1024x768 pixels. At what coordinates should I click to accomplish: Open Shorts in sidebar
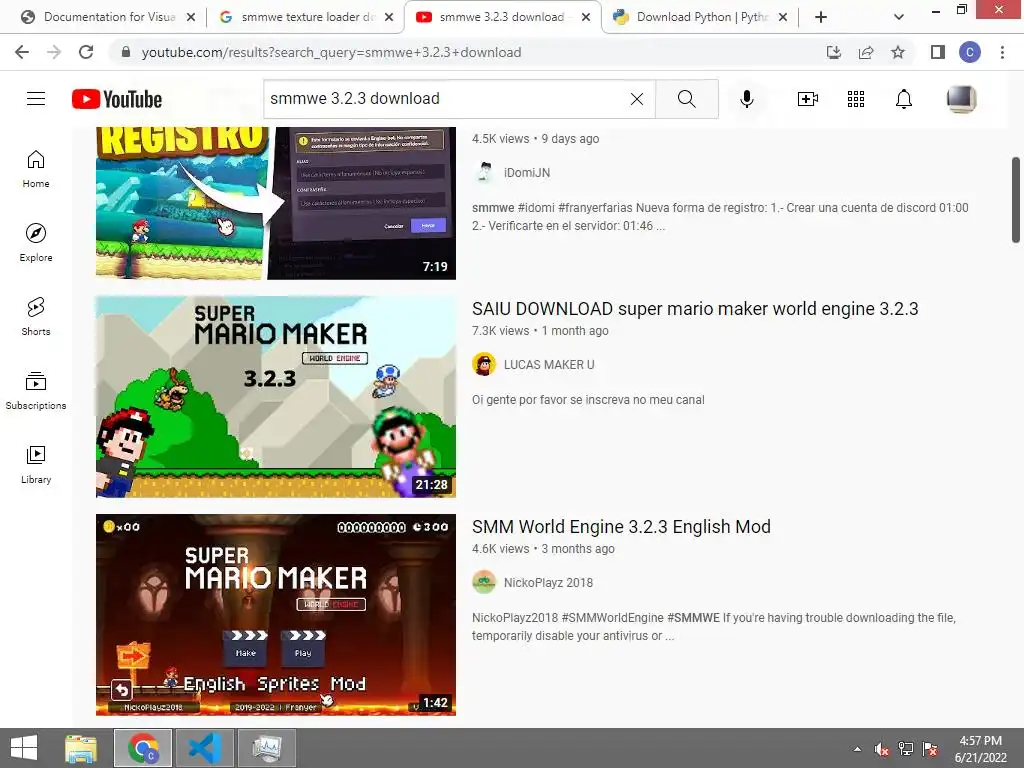click(x=36, y=317)
